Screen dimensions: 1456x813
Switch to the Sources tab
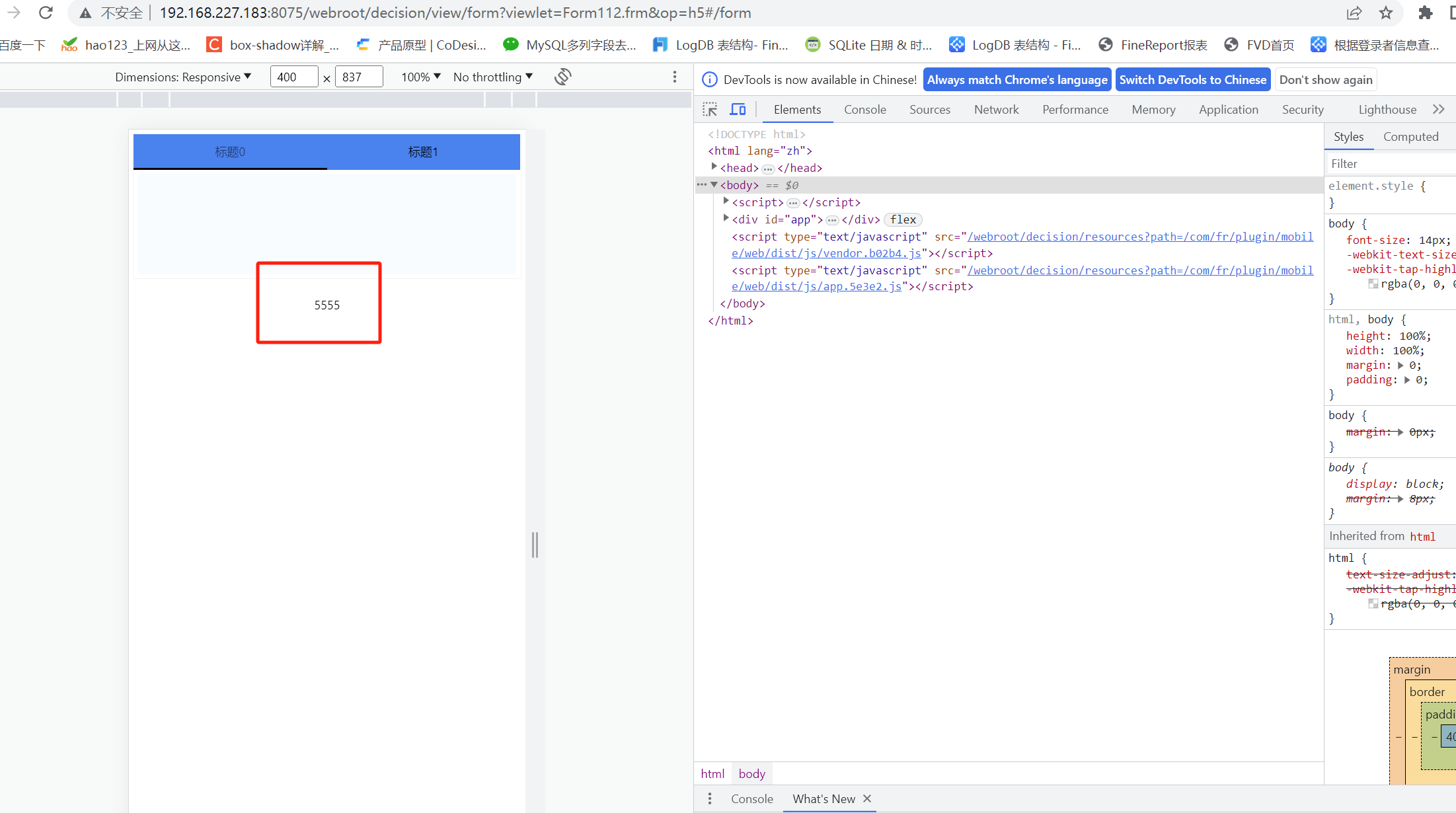(929, 109)
